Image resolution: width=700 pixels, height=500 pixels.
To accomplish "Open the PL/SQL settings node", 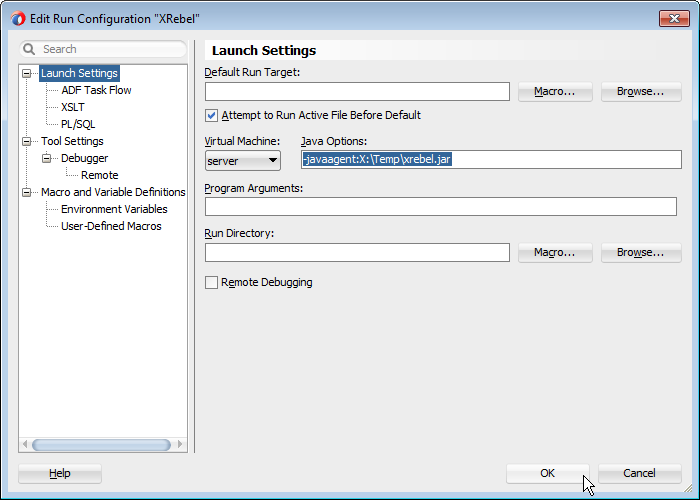I will (x=78, y=124).
